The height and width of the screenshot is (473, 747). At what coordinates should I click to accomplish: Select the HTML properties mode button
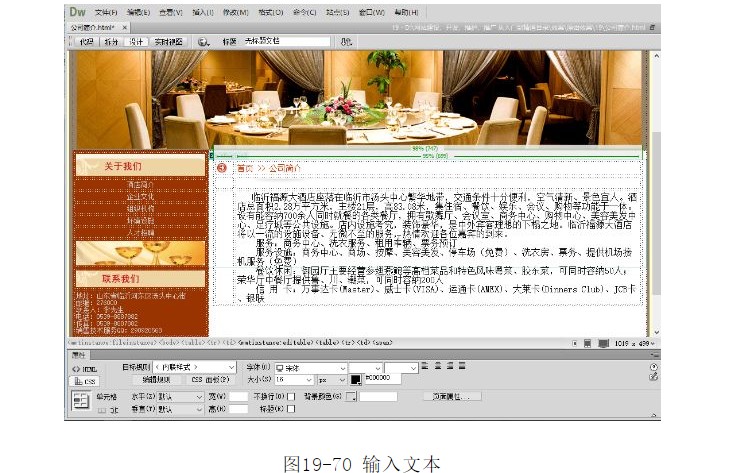(85, 368)
